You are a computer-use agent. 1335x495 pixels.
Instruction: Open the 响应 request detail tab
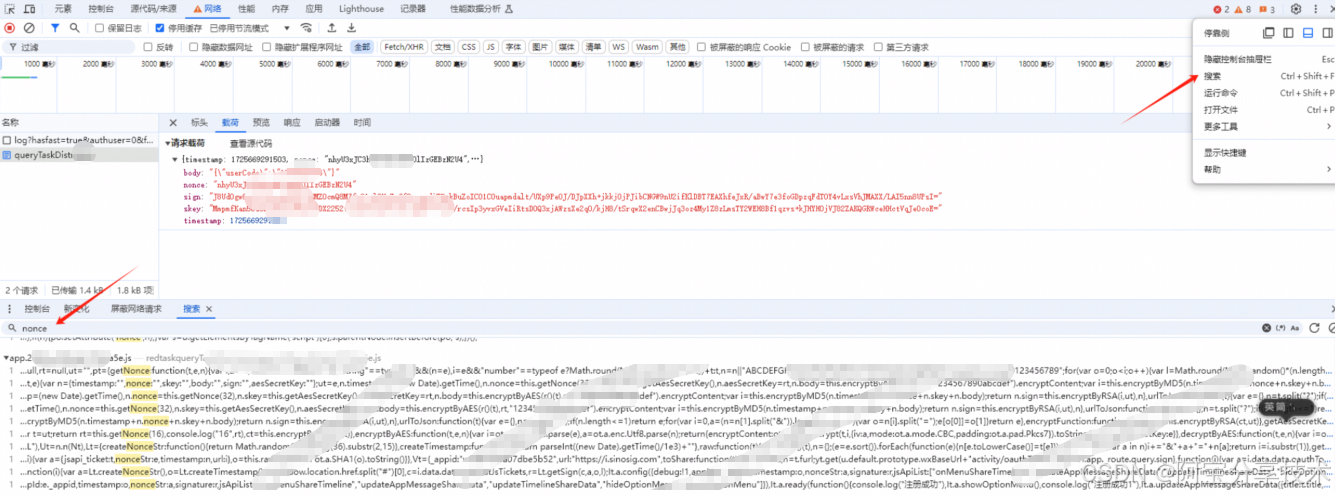292,123
